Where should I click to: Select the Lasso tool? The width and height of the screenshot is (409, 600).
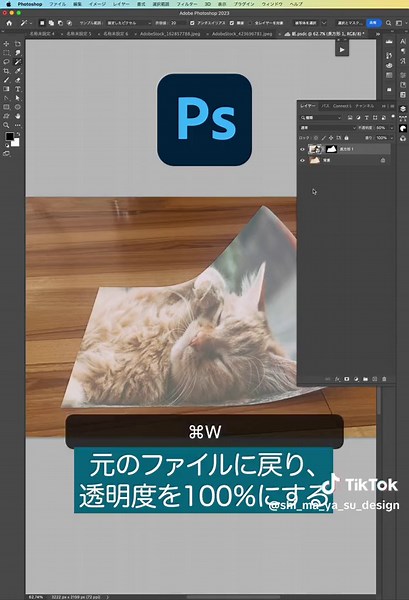tap(6, 62)
